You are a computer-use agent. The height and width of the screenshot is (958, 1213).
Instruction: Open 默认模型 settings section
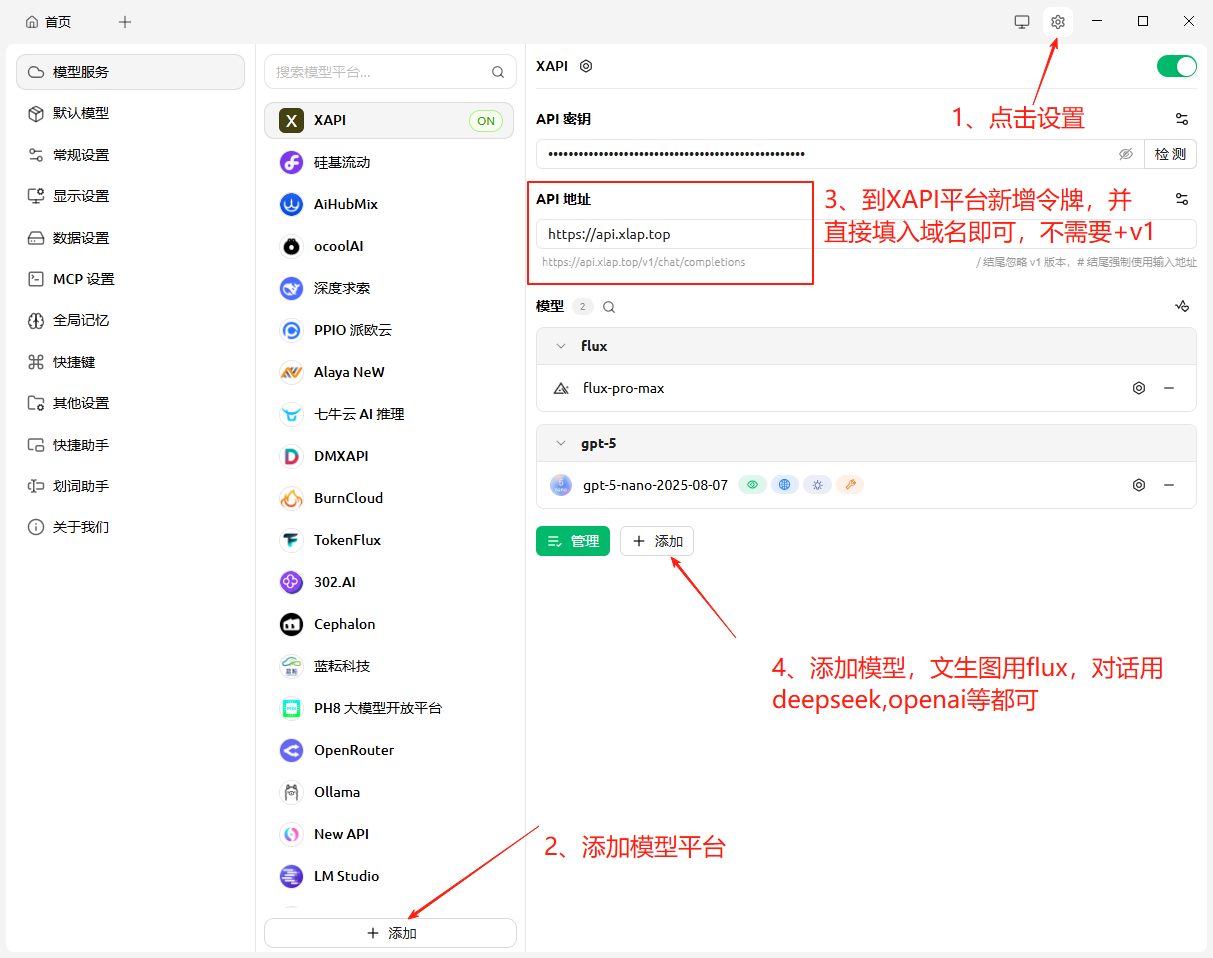(130, 113)
